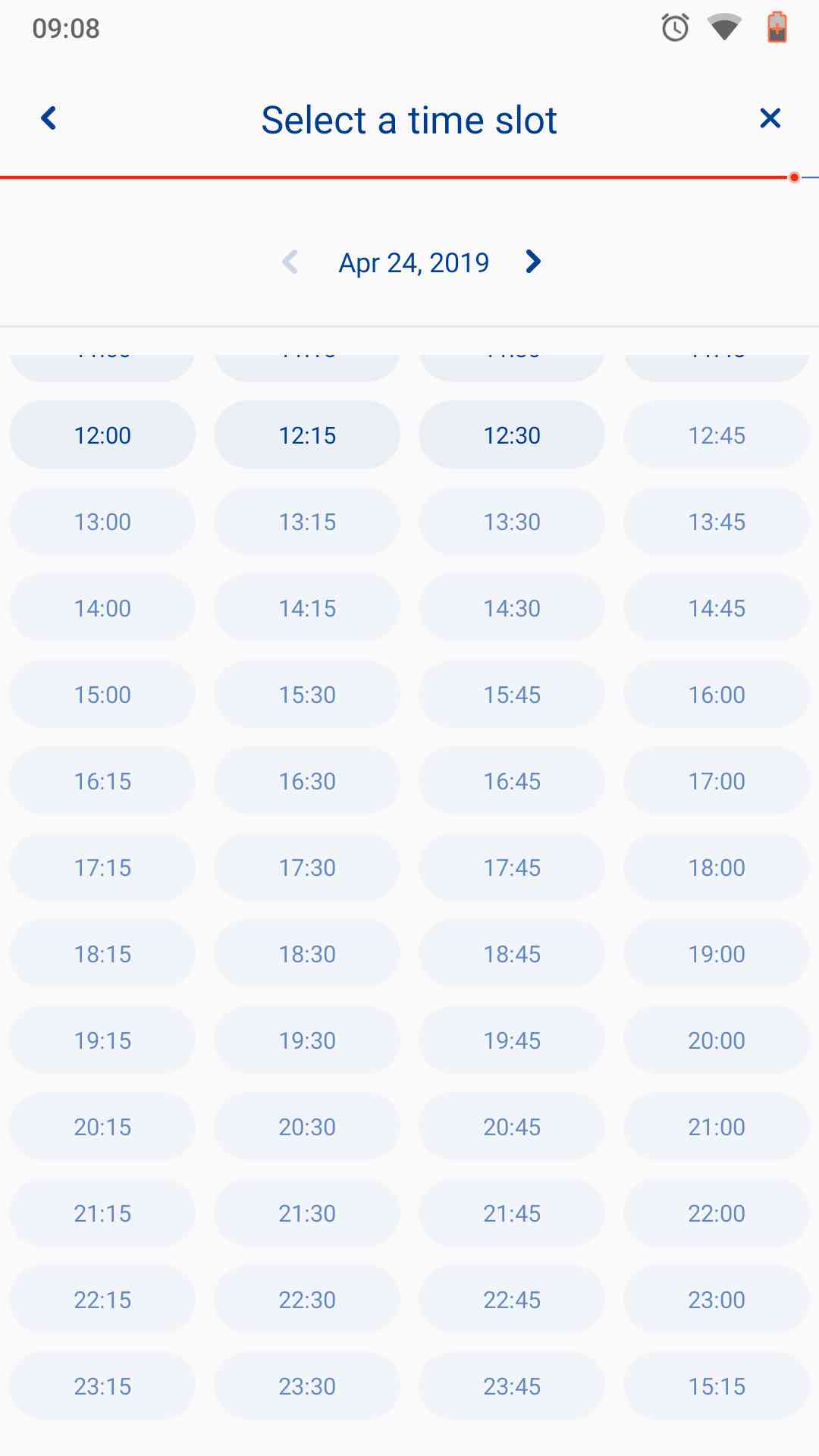Pick the 12:30 time slot
This screenshot has height=1456, width=819.
click(512, 435)
